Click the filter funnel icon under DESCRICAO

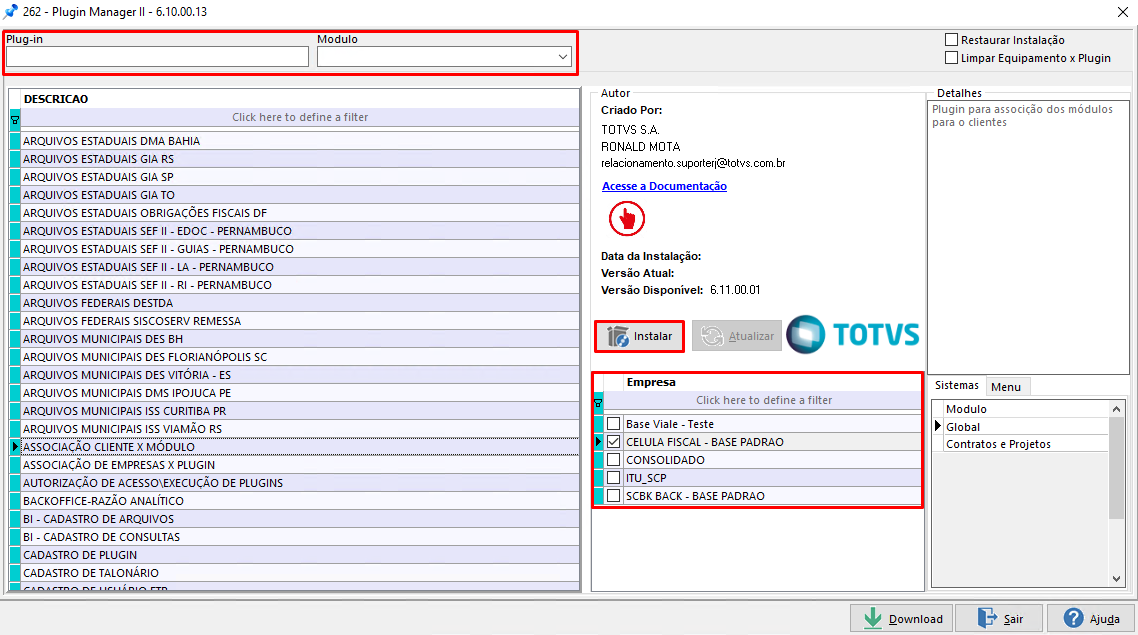[x=15, y=120]
